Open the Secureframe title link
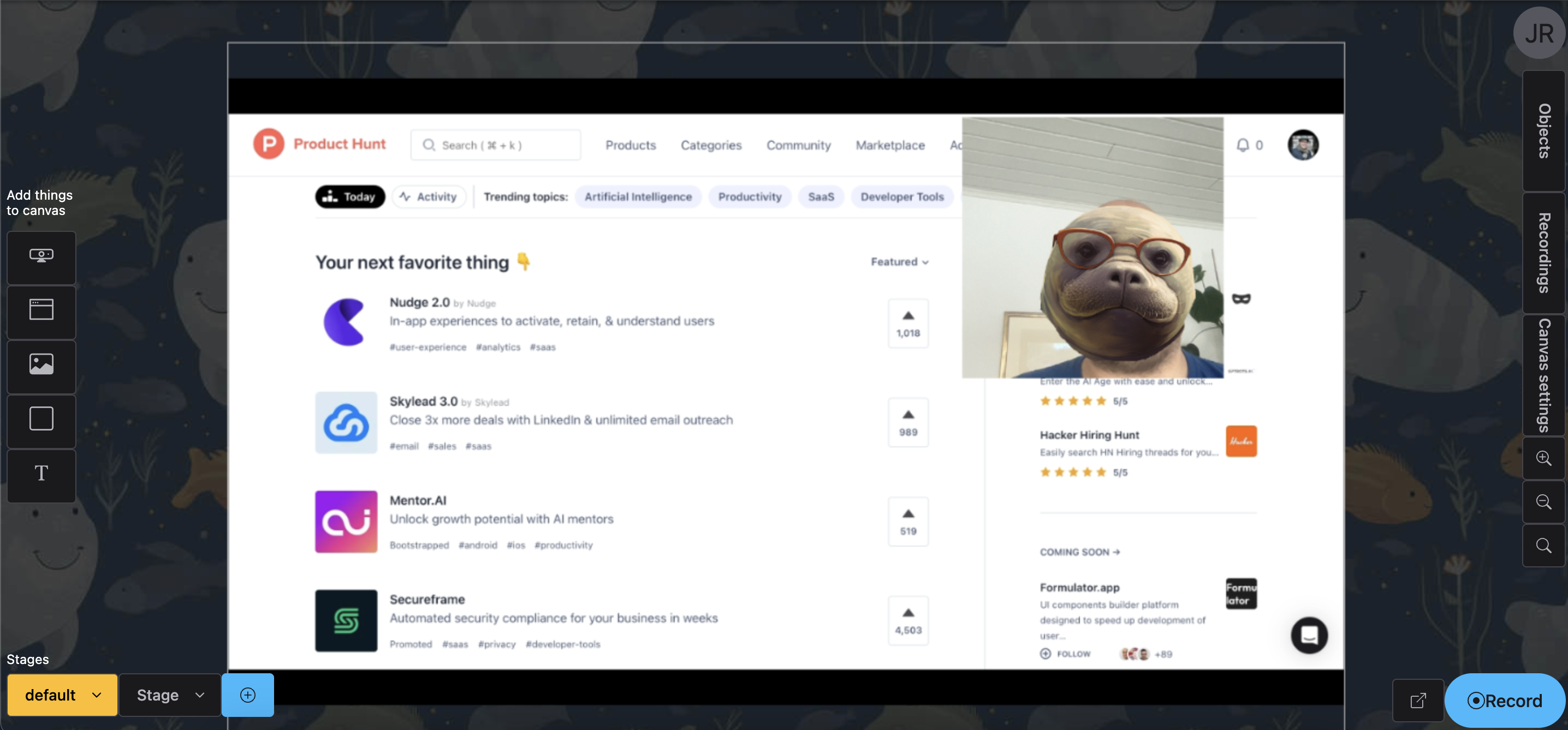Screen dimensions: 1568x730 click(x=427, y=599)
